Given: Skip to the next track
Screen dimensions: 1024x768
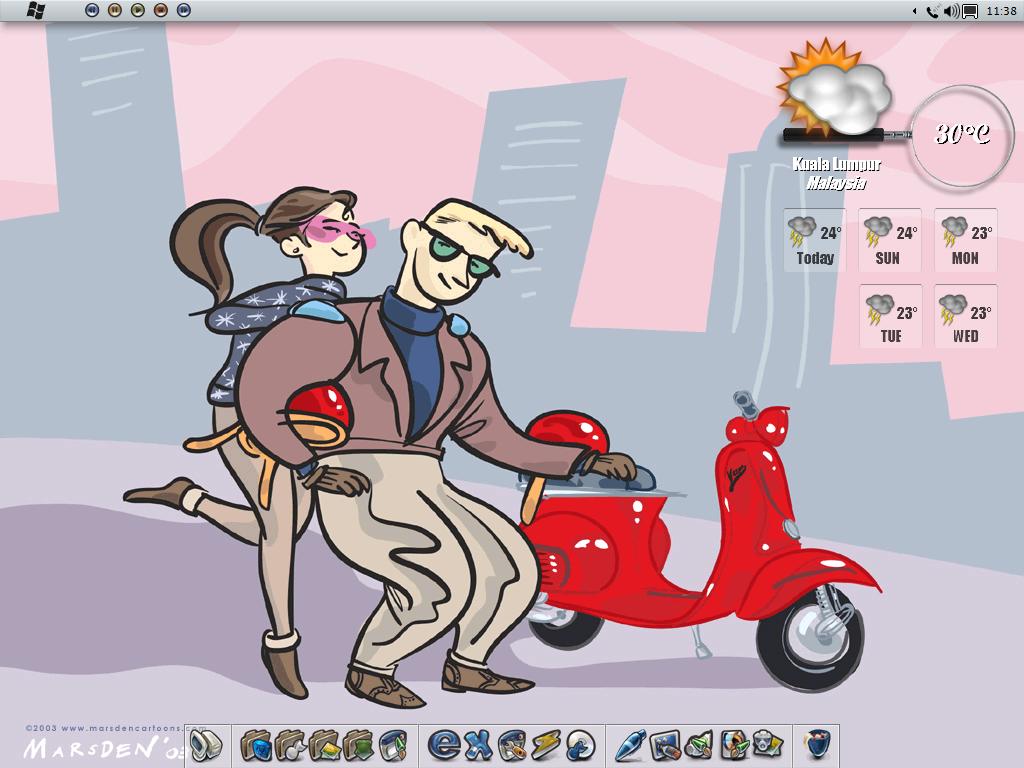Looking at the screenshot, I should click(184, 11).
